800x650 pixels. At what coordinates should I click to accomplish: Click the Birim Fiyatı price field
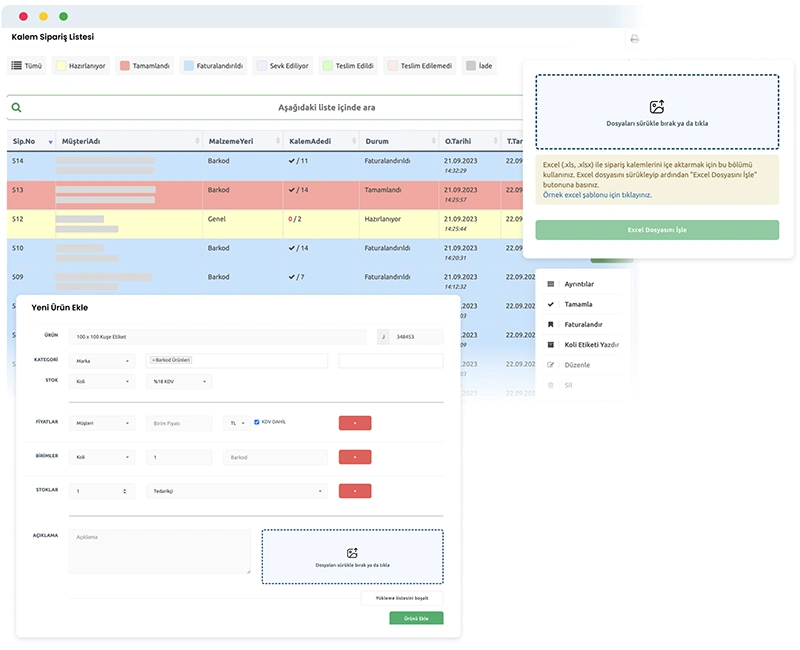tap(179, 423)
